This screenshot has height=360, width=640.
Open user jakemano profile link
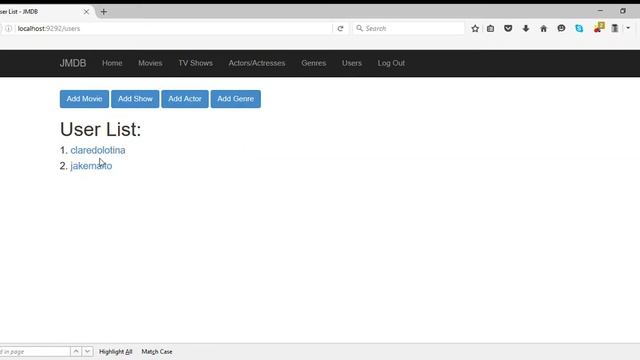click(x=91, y=166)
